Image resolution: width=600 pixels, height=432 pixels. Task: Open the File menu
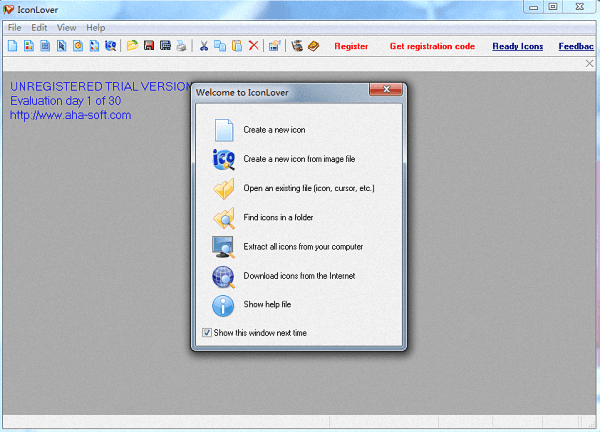[x=15, y=27]
